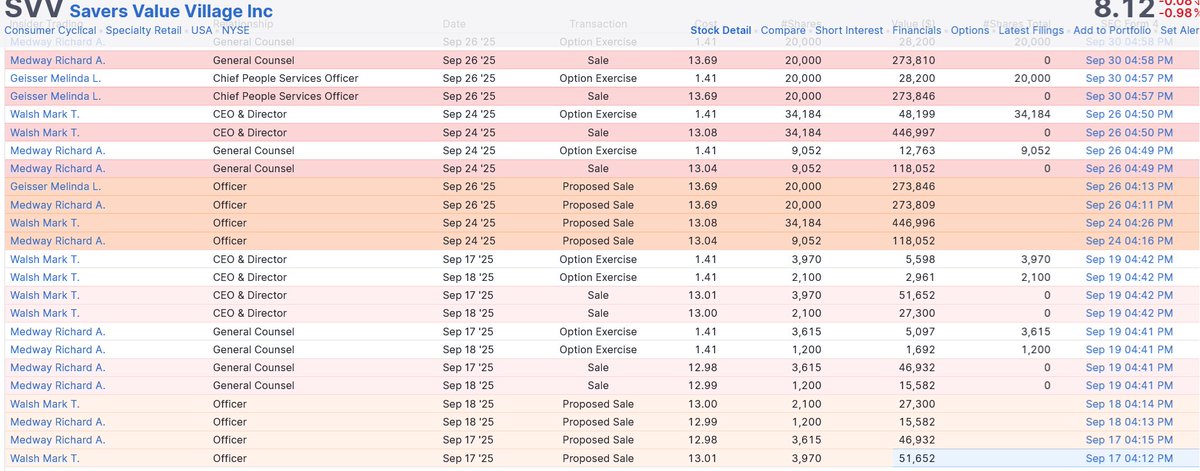Select the Chief People Services Officer cell in Sale row
1200x471 pixels.
(286, 96)
